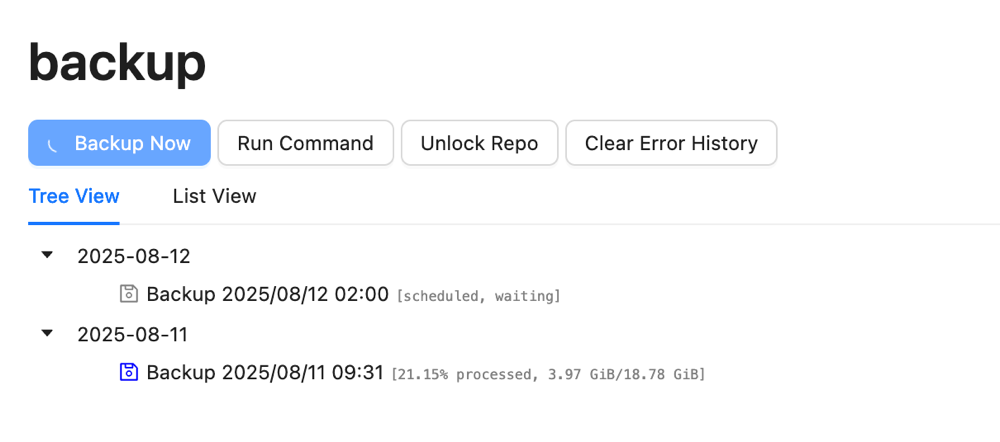The width and height of the screenshot is (1000, 442).
Task: Collapse the 2025-08-11 tree group arrow
Action: 47,333
